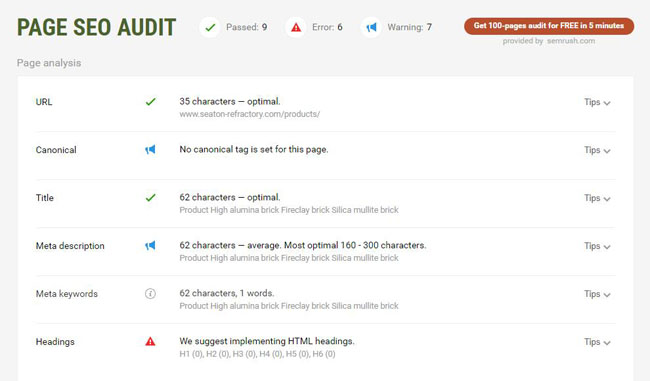Expand Tips for the Title row
Screen dimensions: 650x381
[597, 198]
